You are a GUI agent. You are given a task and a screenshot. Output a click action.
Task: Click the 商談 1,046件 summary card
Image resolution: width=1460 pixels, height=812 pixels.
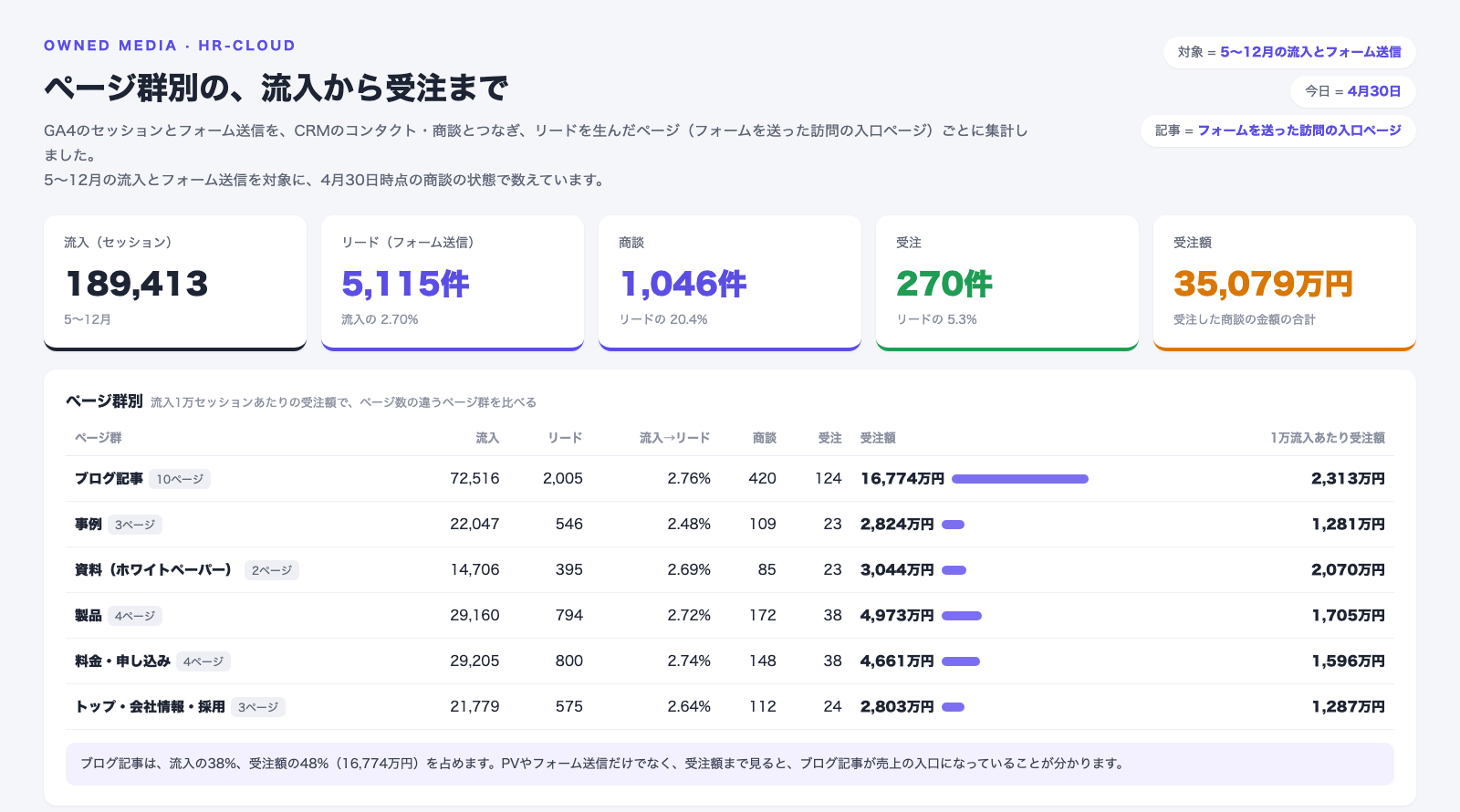(x=730, y=283)
